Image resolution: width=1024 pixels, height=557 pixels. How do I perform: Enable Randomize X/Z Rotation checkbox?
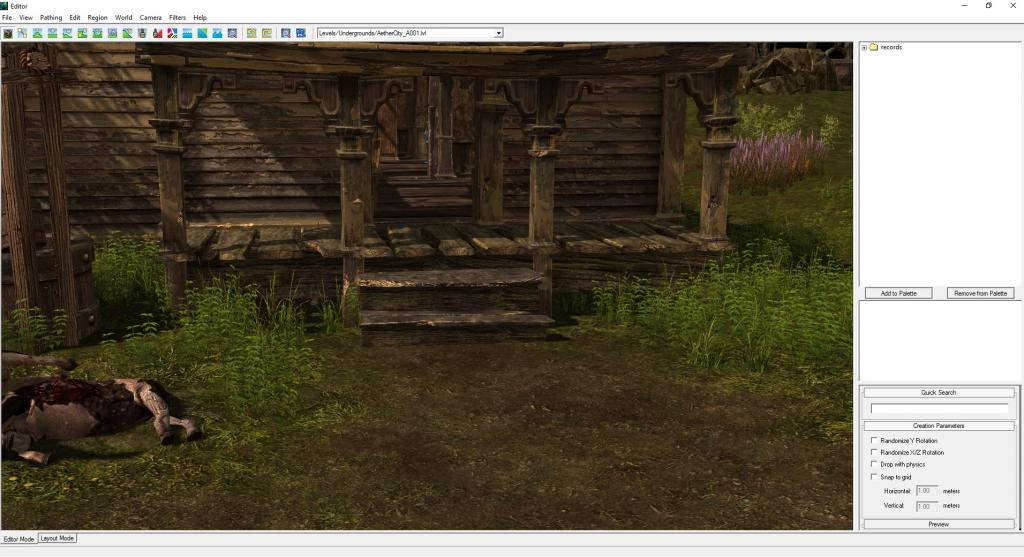[x=874, y=452]
